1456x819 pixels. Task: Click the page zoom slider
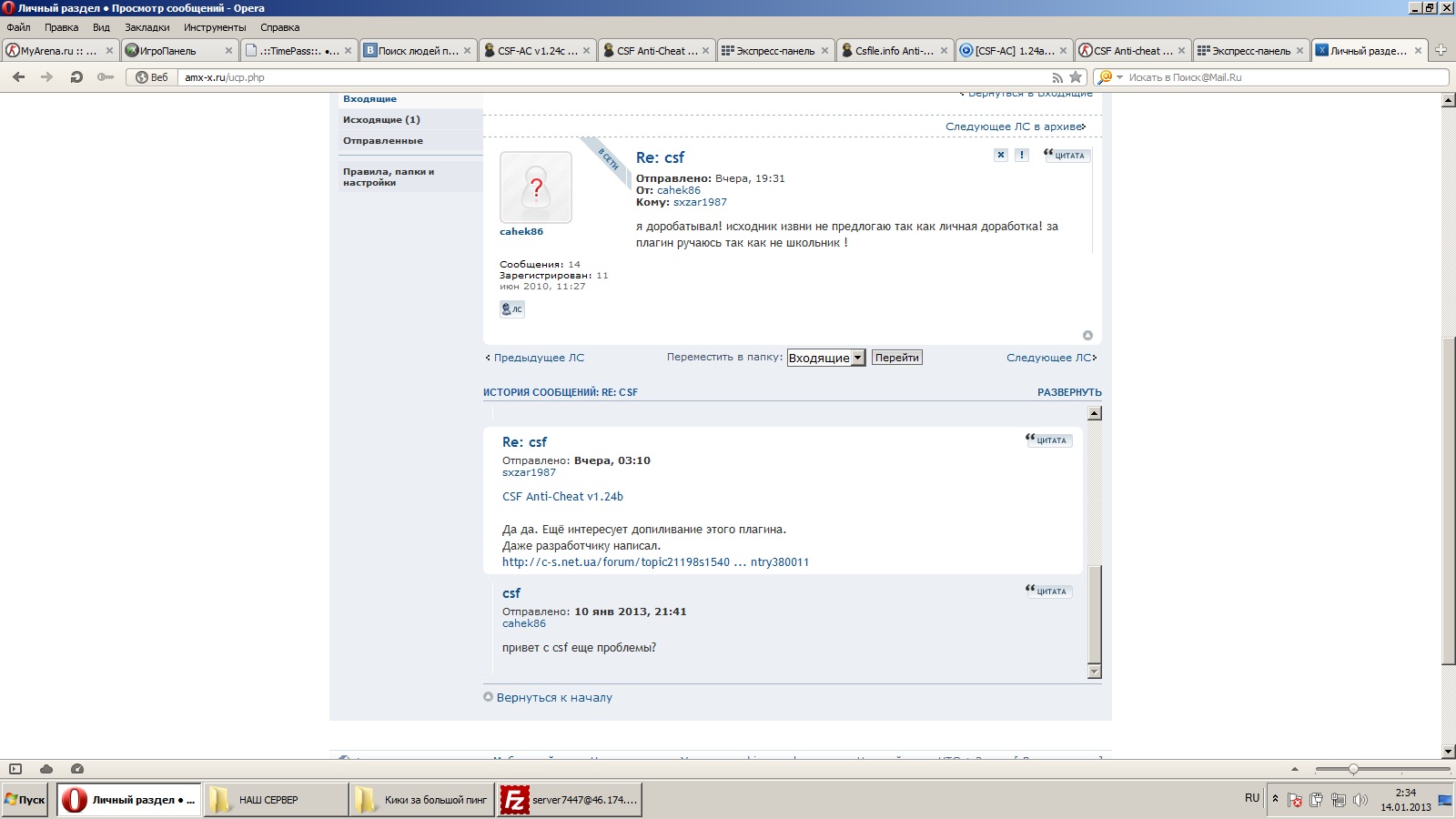pos(1381,769)
